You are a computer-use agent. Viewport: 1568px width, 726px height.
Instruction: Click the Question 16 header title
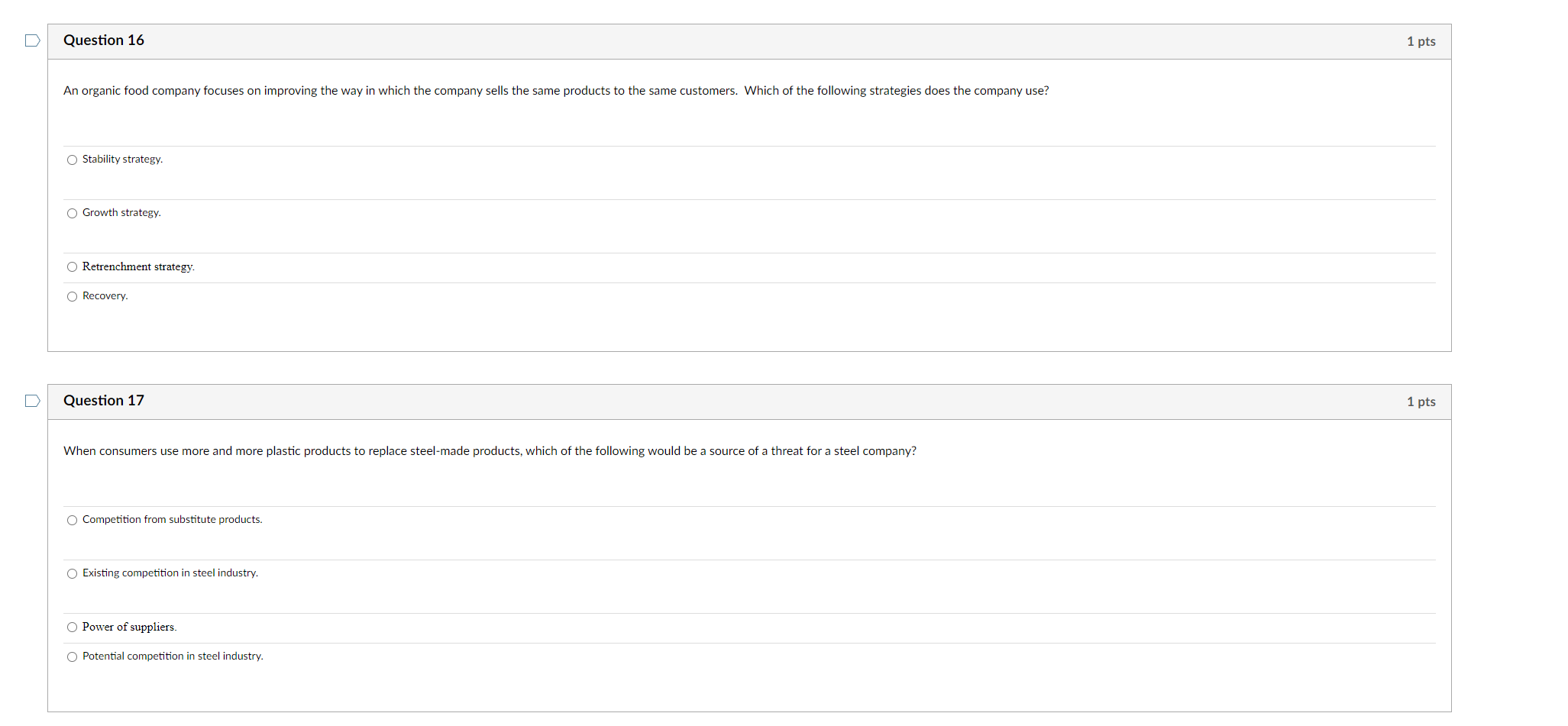(x=104, y=40)
